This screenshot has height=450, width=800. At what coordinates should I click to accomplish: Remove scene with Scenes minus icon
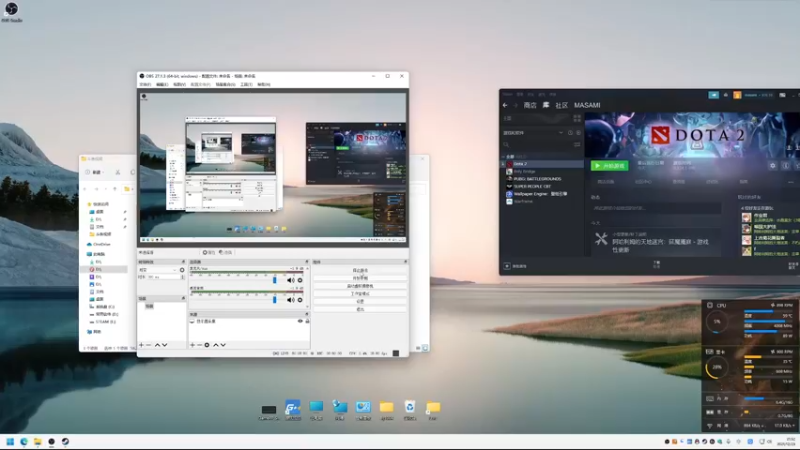pyautogui.click(x=148, y=345)
